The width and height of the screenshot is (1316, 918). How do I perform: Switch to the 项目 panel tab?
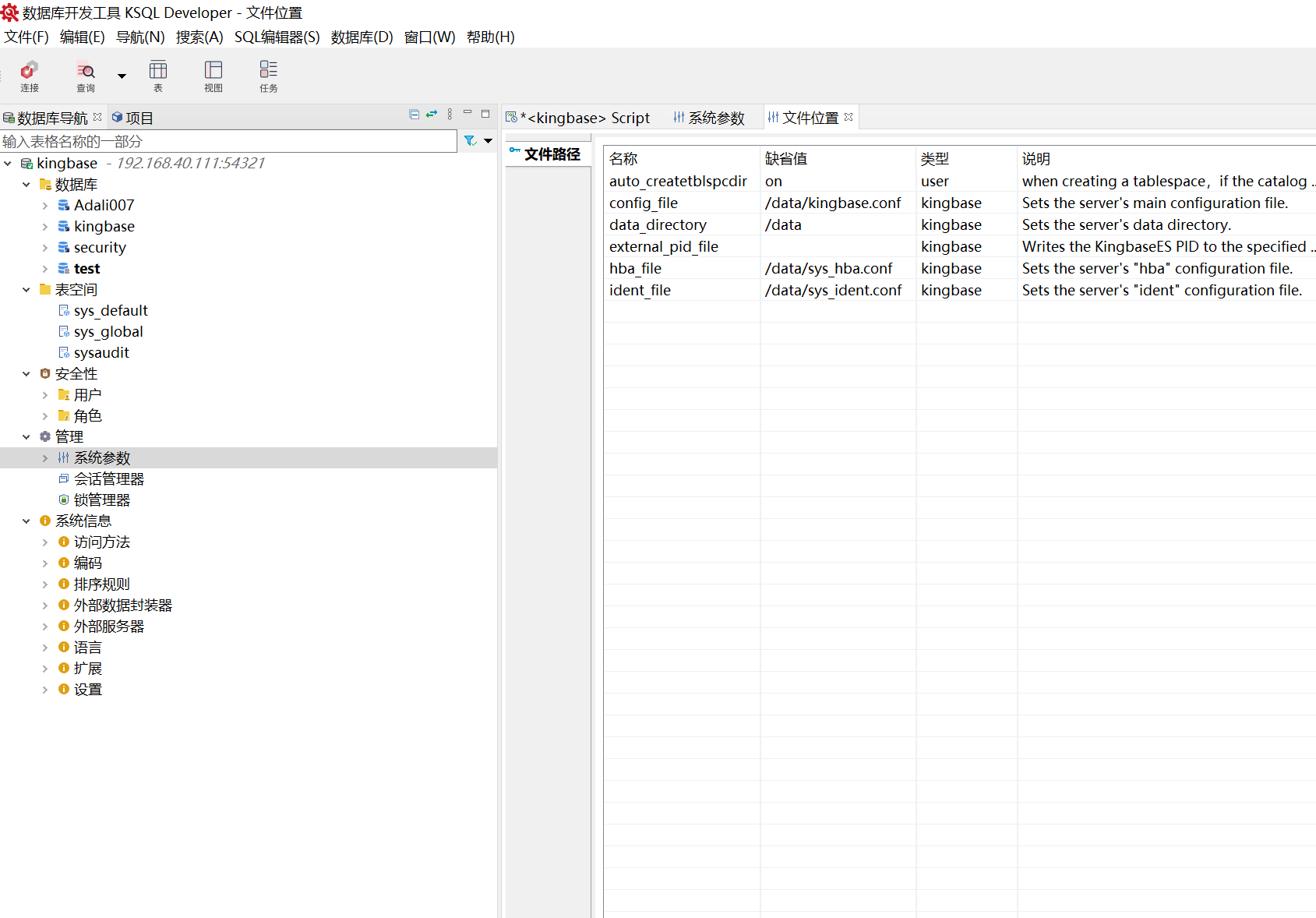(x=132, y=118)
